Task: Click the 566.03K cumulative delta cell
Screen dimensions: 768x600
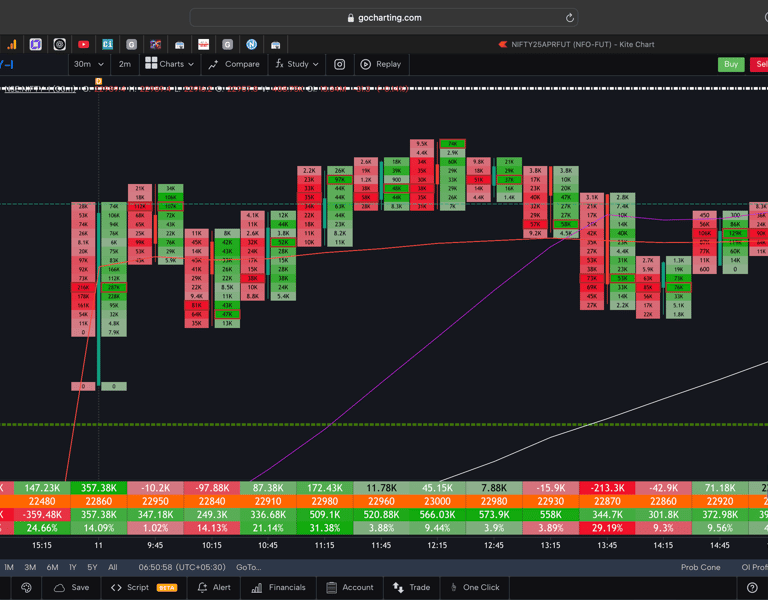Action: [437, 515]
